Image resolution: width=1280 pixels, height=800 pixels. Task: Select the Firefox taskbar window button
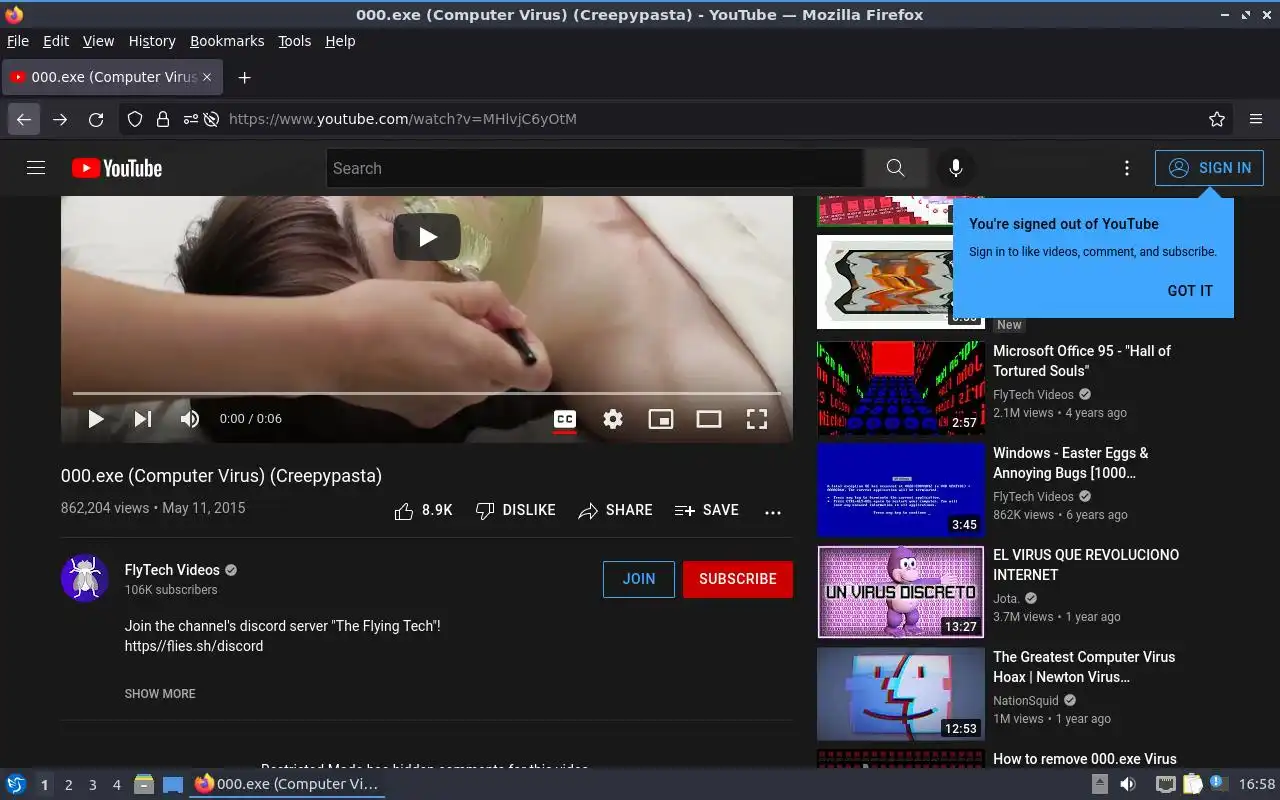287,784
